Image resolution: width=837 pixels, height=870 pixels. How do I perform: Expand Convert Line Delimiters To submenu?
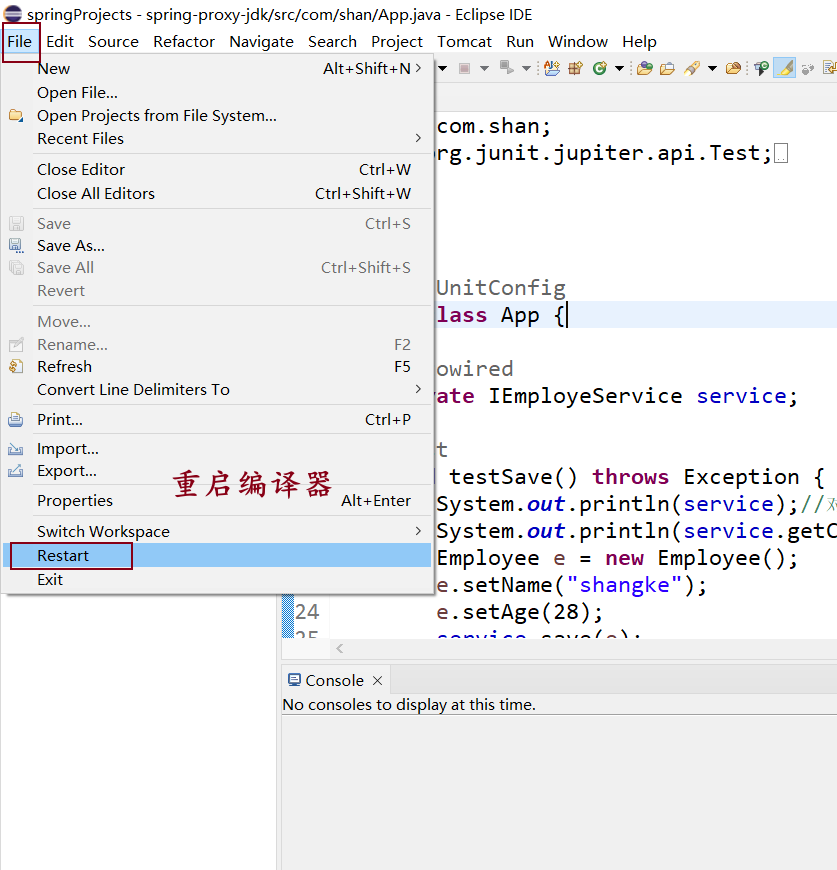pos(217,390)
